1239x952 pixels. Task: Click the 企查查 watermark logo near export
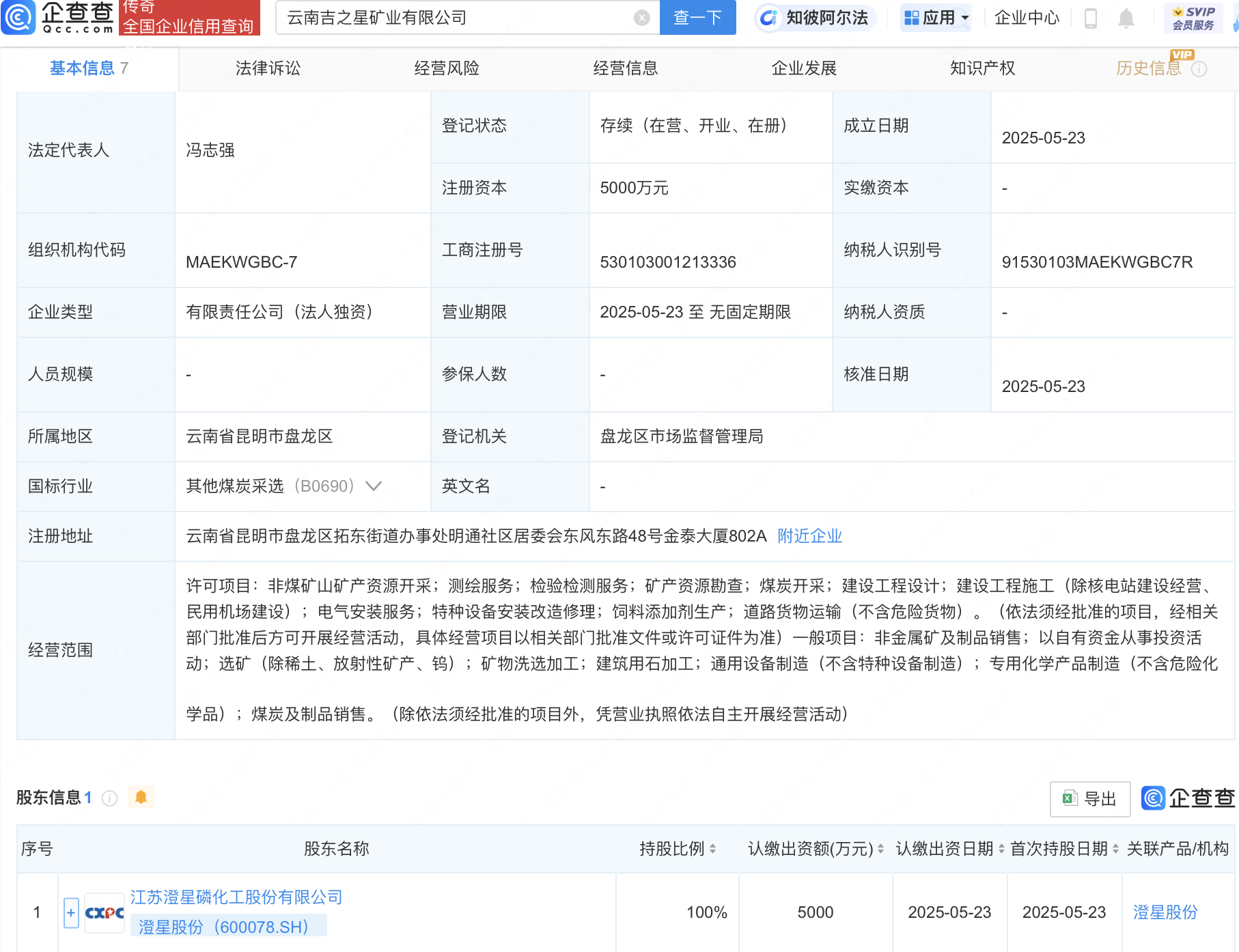1188,798
